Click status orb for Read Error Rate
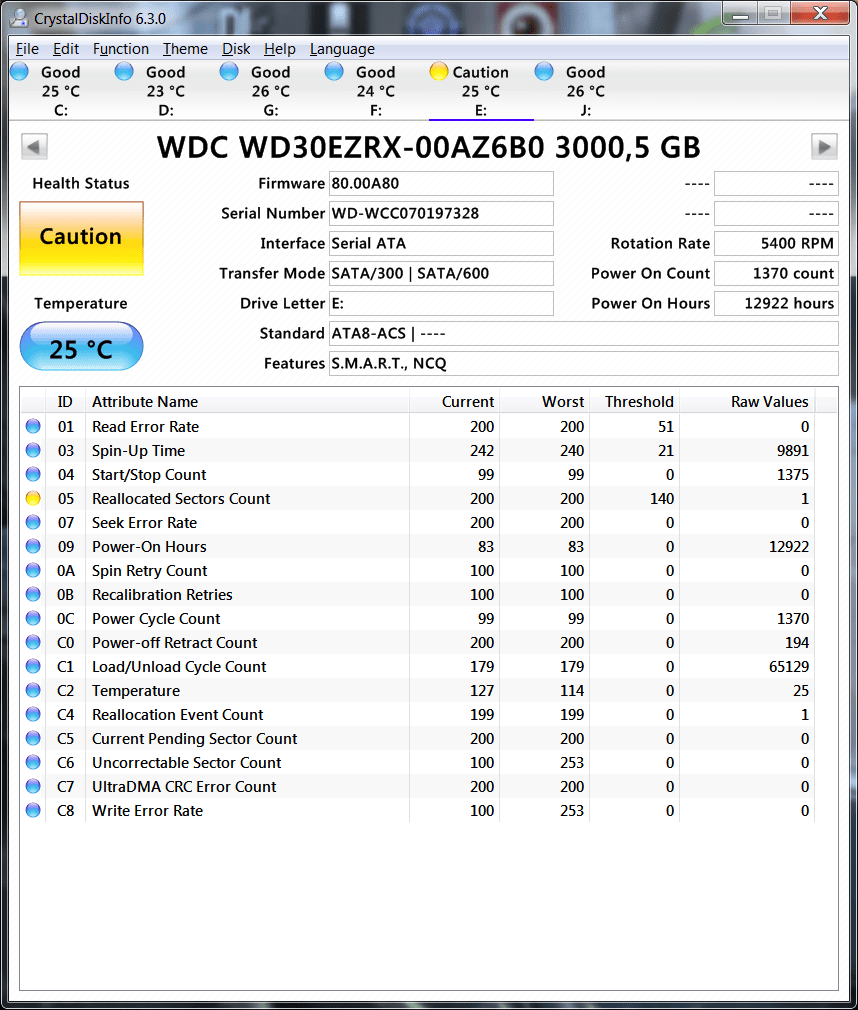The image size is (858, 1010). (x=33, y=426)
